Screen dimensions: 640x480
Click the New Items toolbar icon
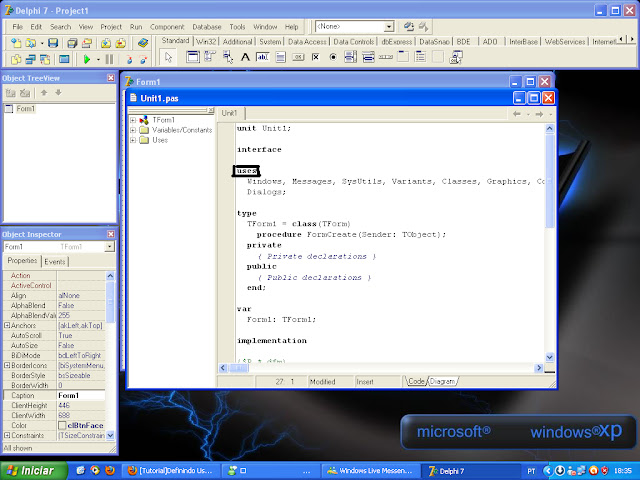coord(16,43)
